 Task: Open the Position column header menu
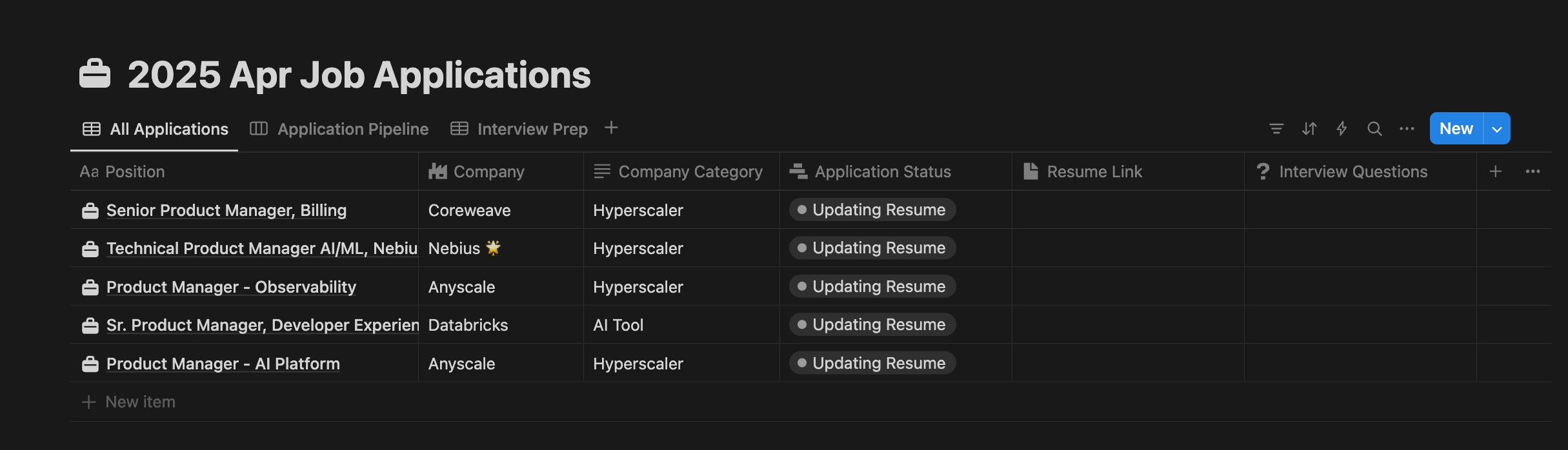[x=244, y=171]
